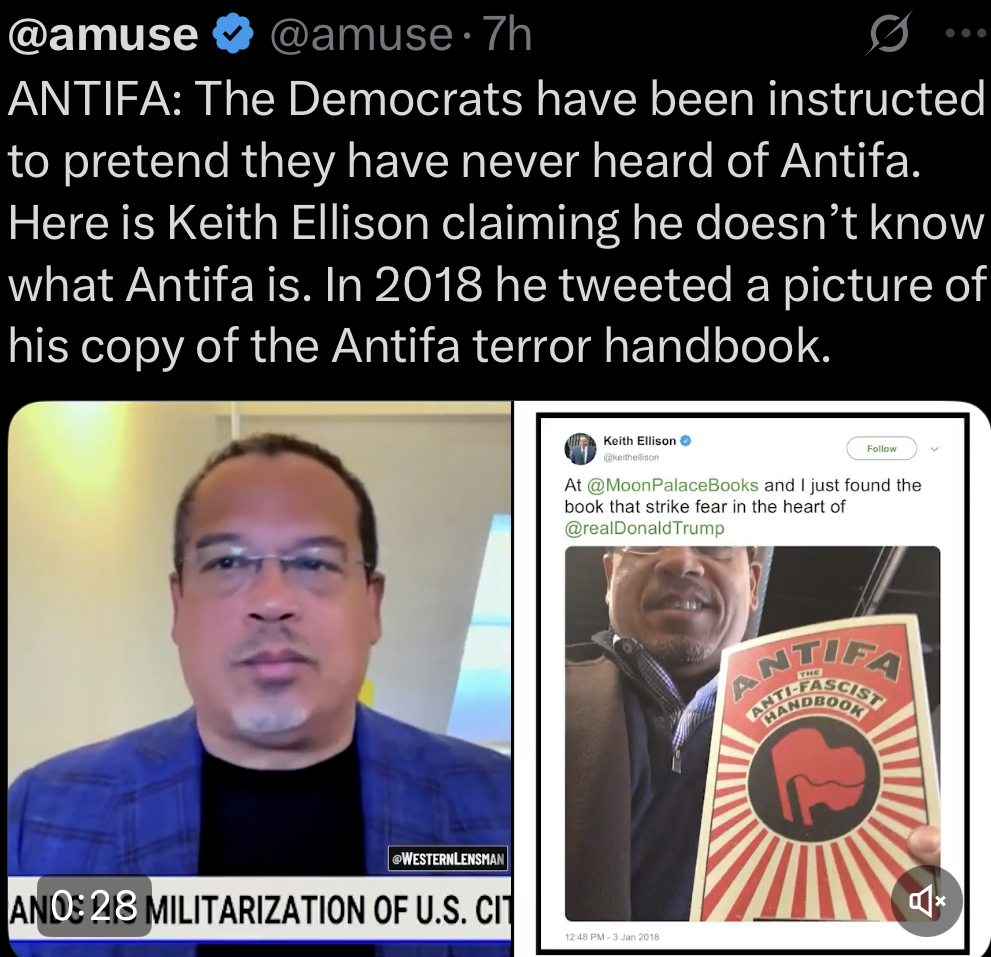Click the gray @amuse handle

point(362,34)
